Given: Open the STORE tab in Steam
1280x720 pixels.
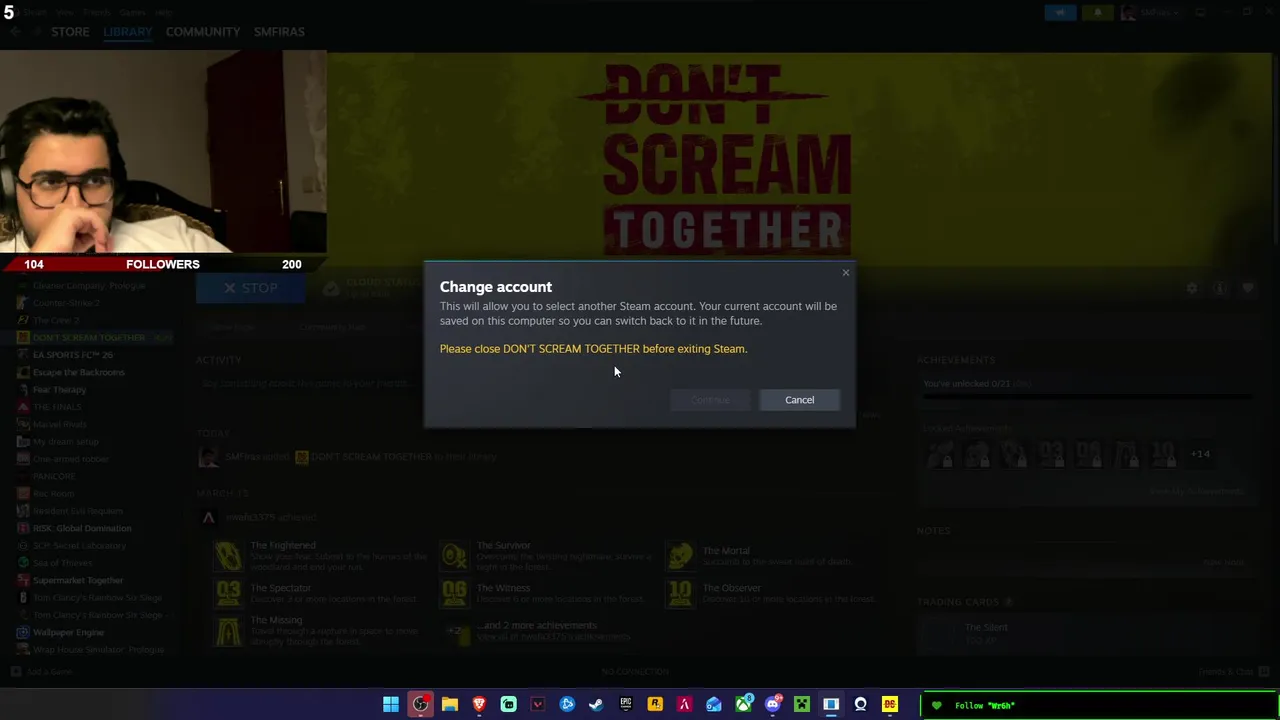Looking at the screenshot, I should tap(70, 31).
